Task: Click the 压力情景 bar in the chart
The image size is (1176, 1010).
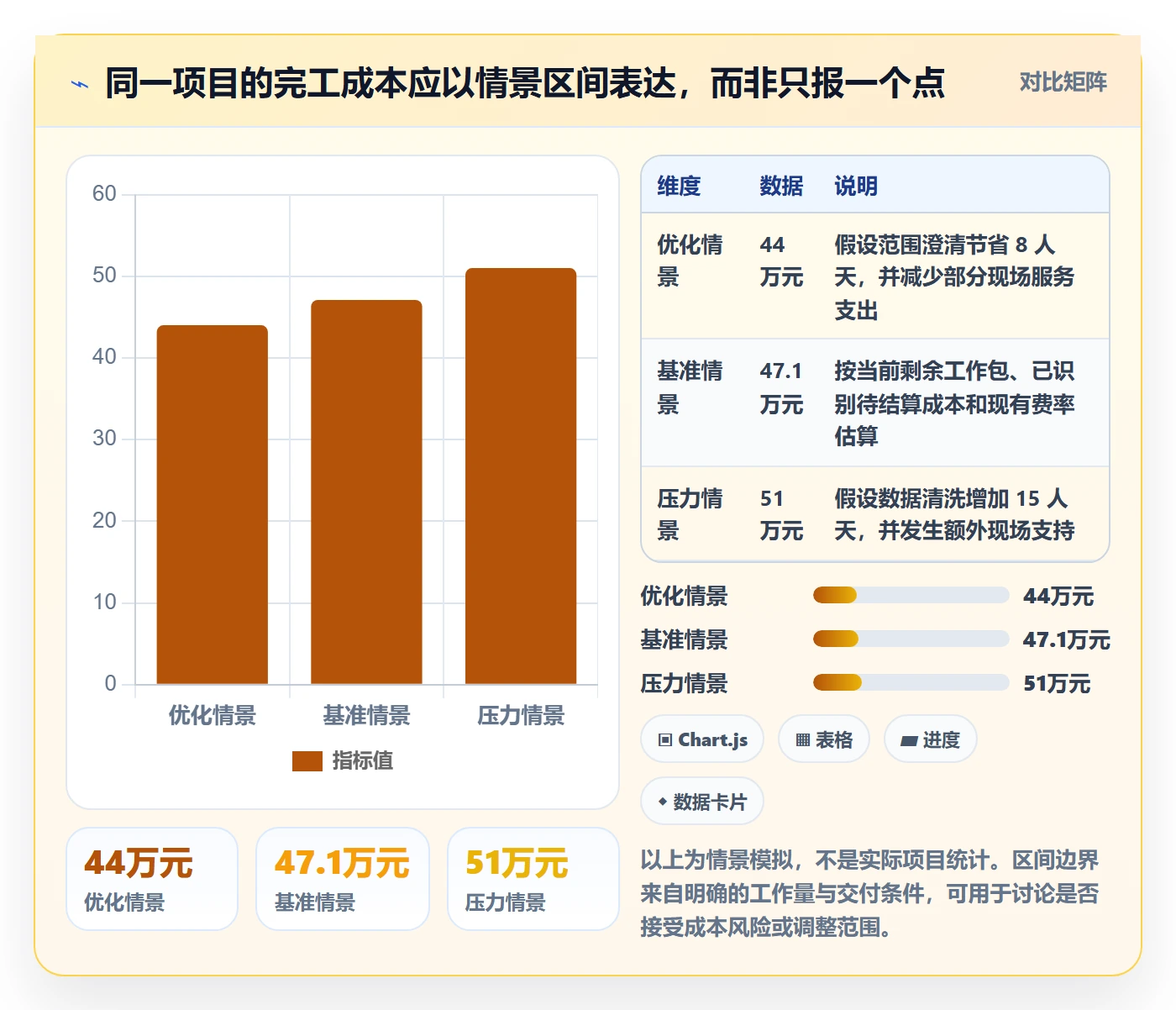Action: click(x=521, y=476)
